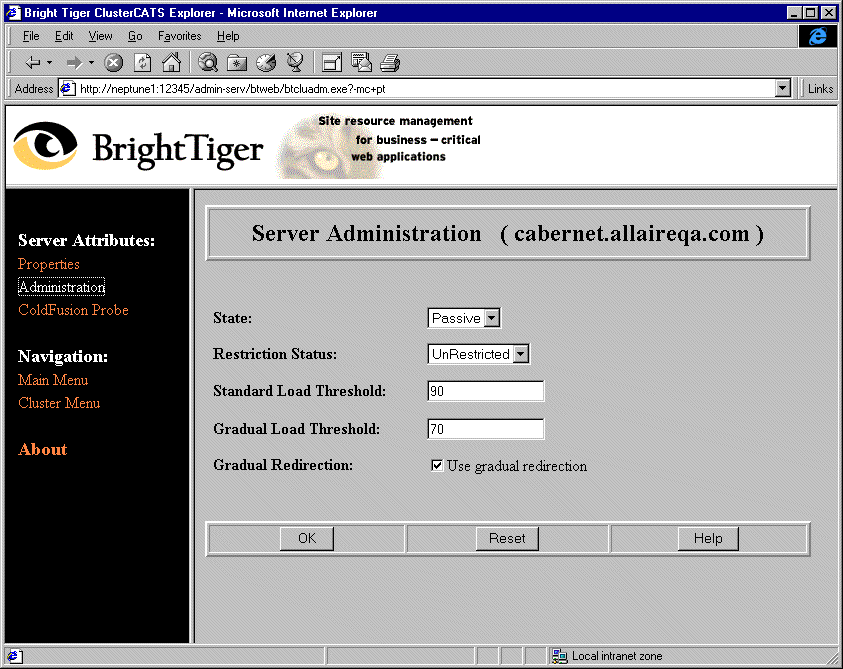
Task: Expand the State dropdown
Action: 491,318
